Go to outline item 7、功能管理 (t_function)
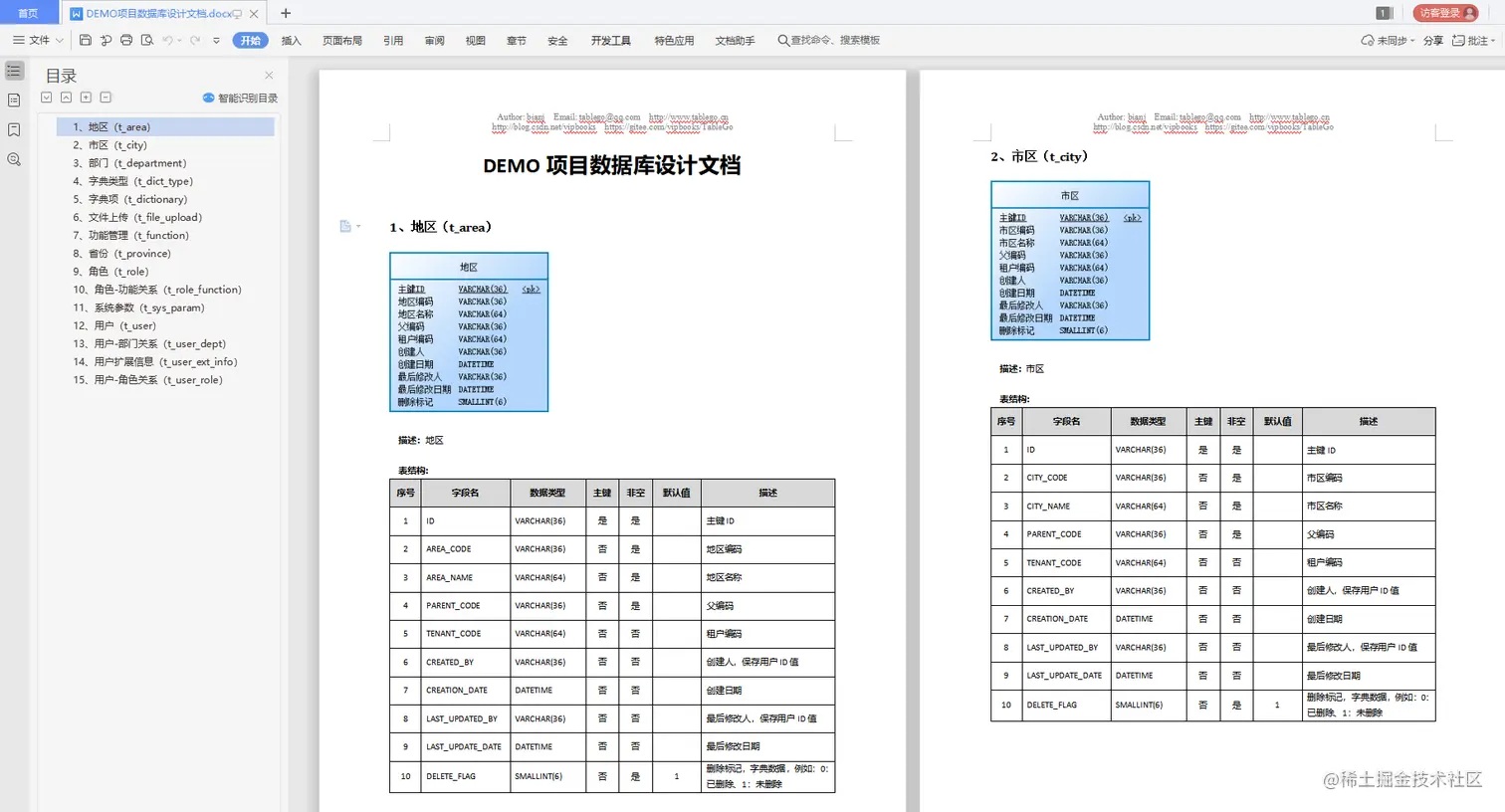The width and height of the screenshot is (1505, 812). [x=130, y=236]
